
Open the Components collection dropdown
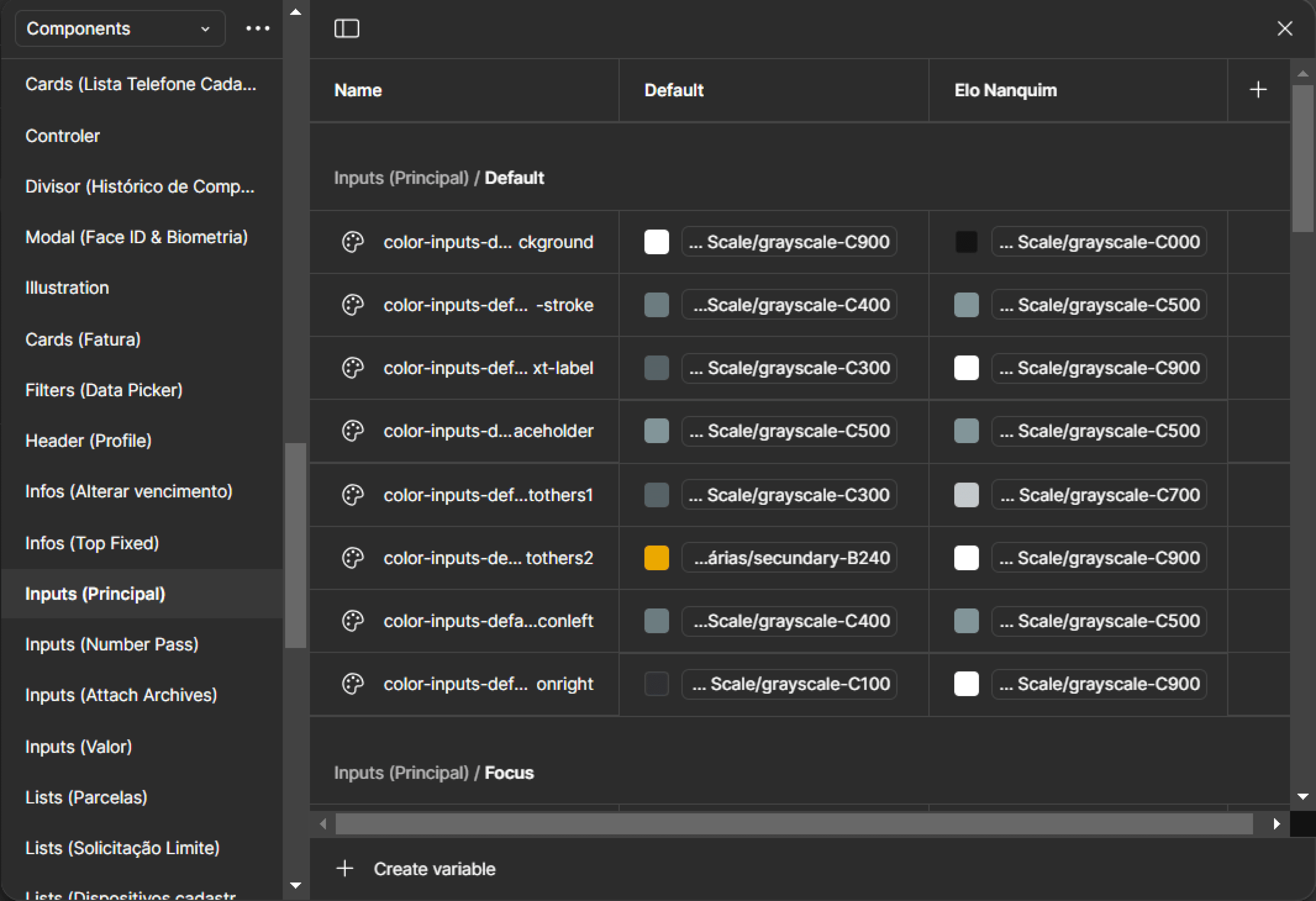point(119,28)
